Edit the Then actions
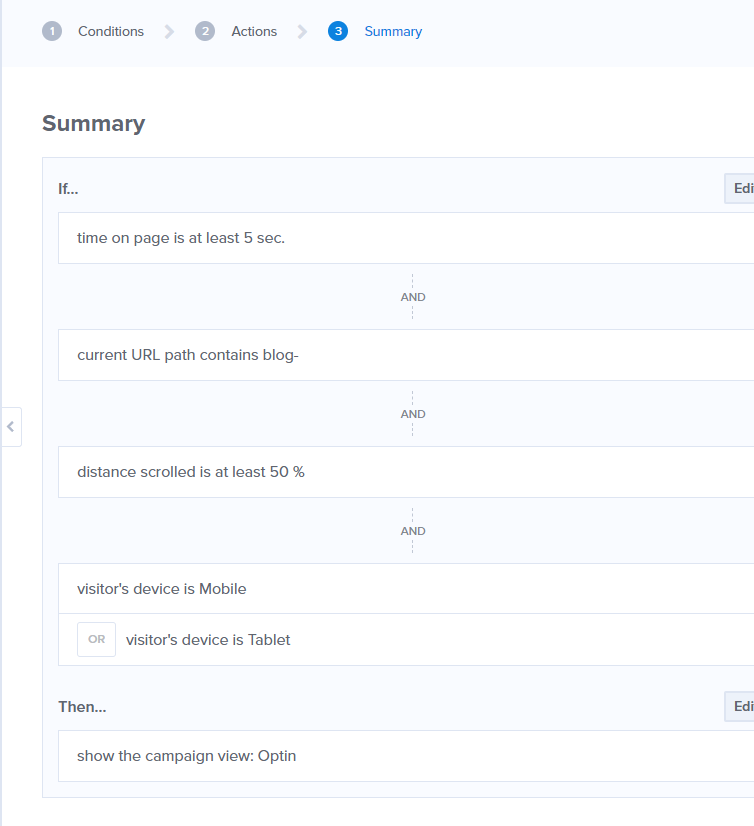This screenshot has width=754, height=826. click(739, 706)
